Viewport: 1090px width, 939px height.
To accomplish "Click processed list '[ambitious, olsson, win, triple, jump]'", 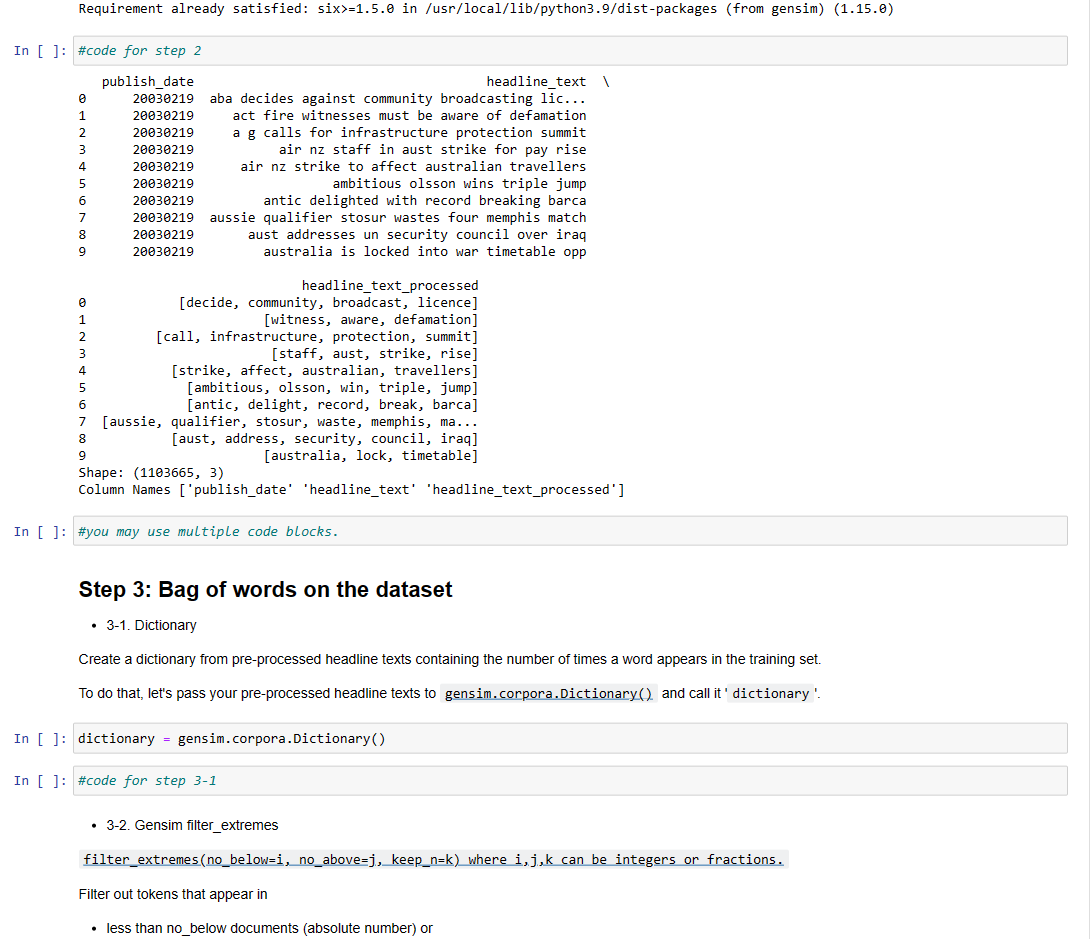I will point(332,388).
